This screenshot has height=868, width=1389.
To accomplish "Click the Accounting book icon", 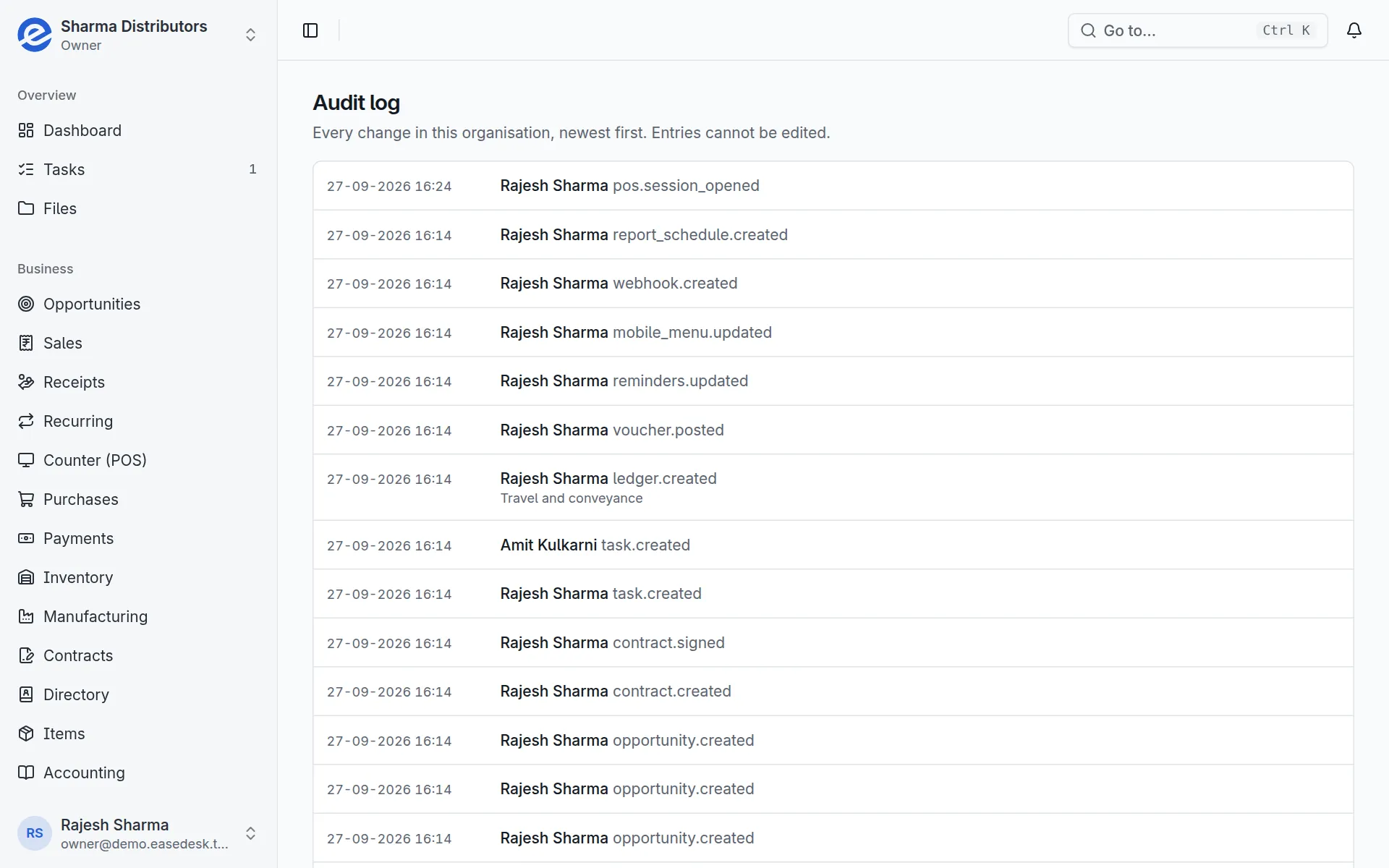I will [x=26, y=773].
